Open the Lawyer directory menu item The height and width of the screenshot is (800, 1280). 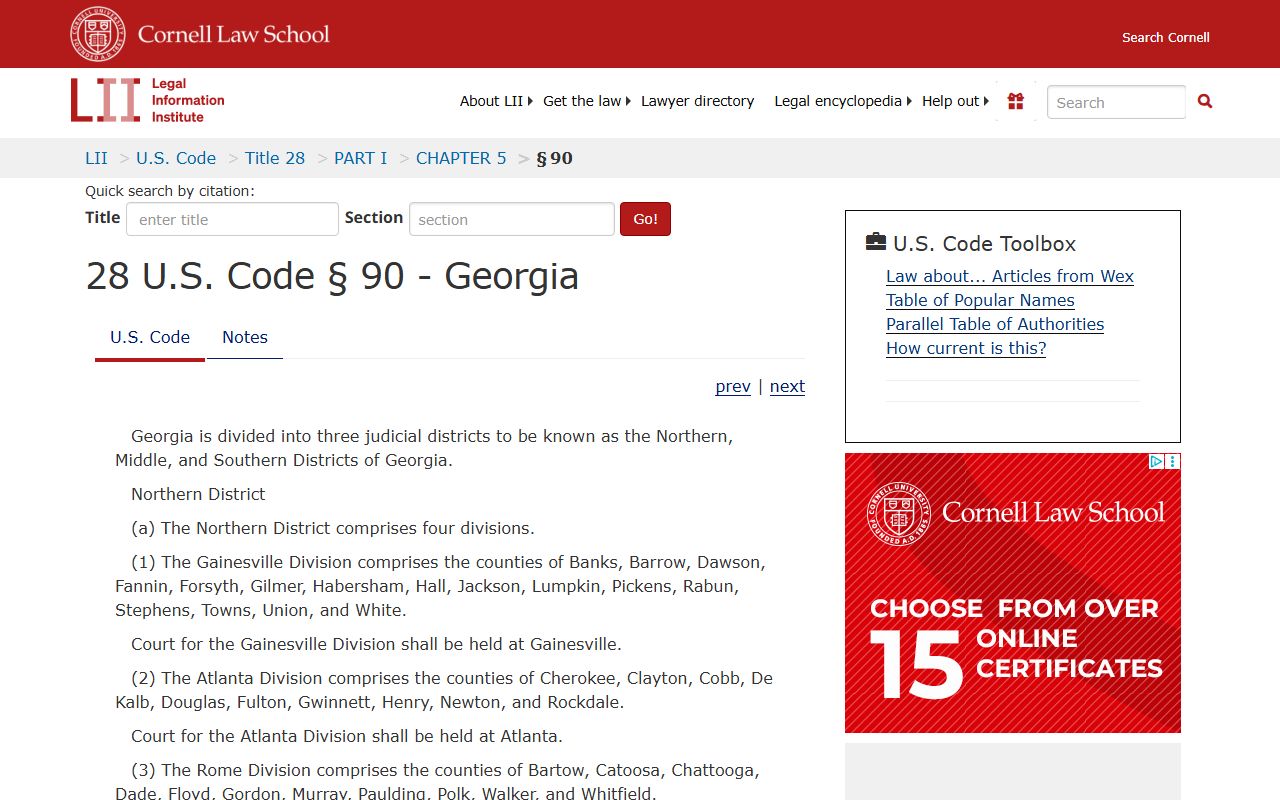tap(697, 101)
